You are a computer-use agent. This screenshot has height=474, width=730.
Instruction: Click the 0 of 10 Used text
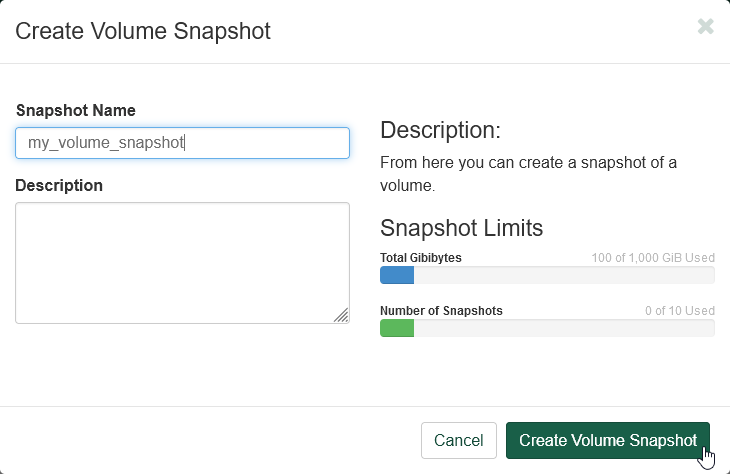click(679, 311)
